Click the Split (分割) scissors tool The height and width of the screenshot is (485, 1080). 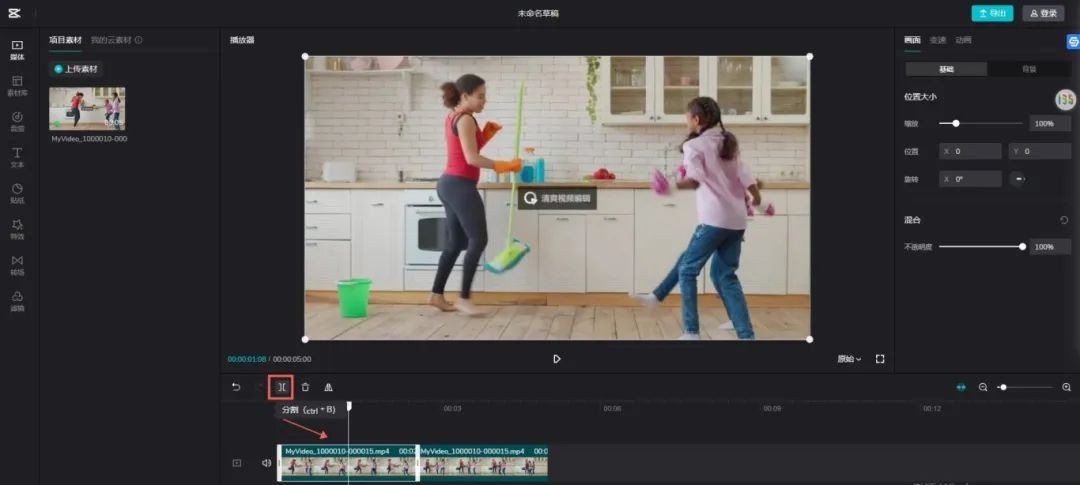click(282, 387)
